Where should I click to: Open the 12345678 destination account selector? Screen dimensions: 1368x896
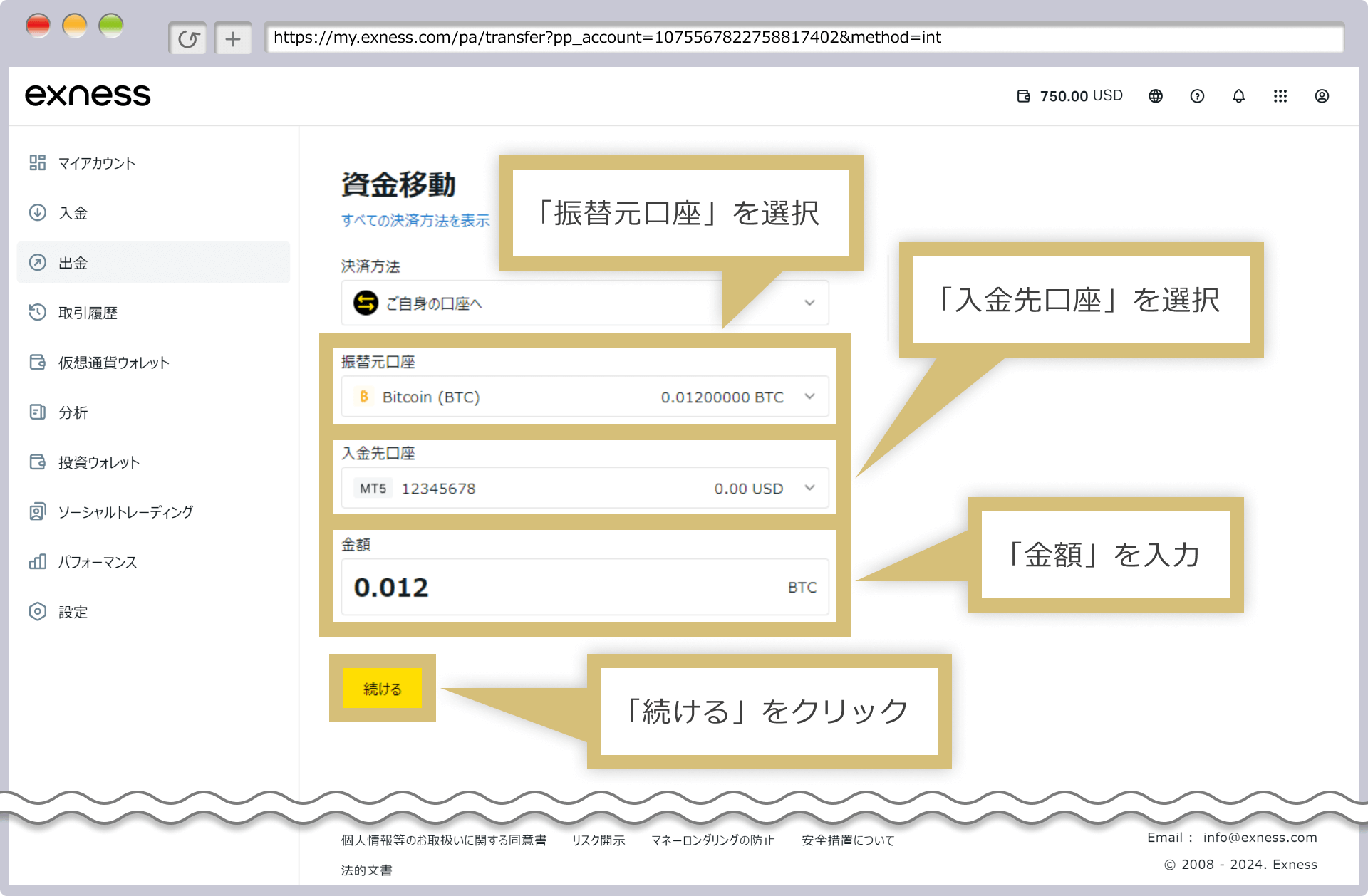(585, 488)
